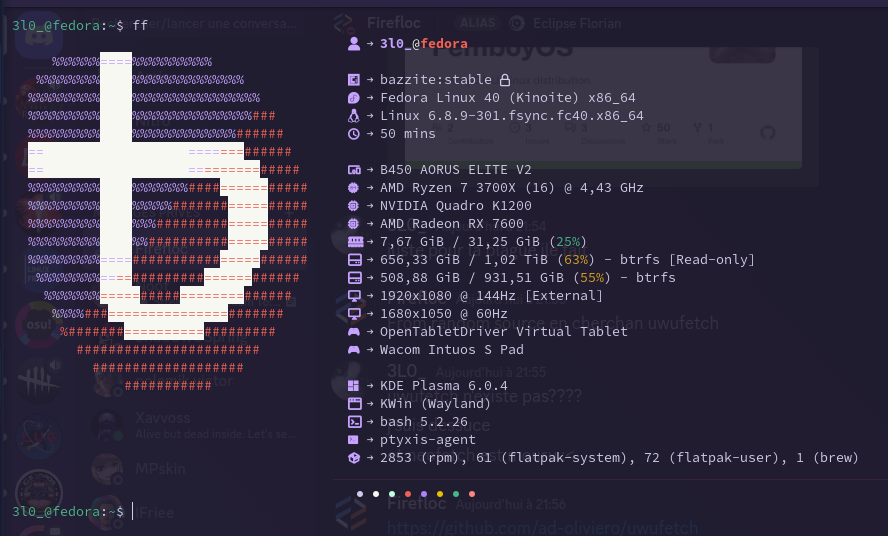Viewport: 888px width, 536px height.
Task: Click the 'MPskin' user in Discord list
Action: tap(160, 469)
